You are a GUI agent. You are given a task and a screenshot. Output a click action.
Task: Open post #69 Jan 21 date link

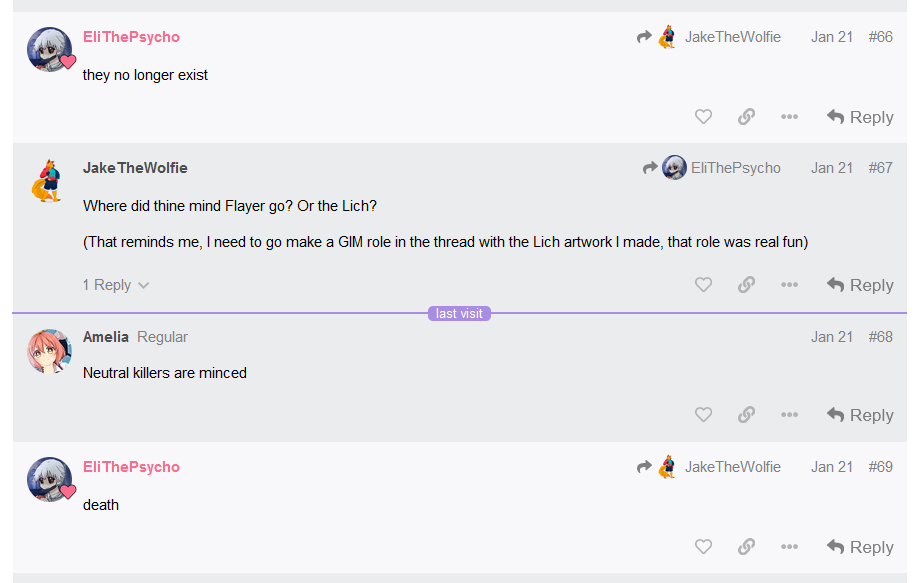pyautogui.click(x=832, y=467)
